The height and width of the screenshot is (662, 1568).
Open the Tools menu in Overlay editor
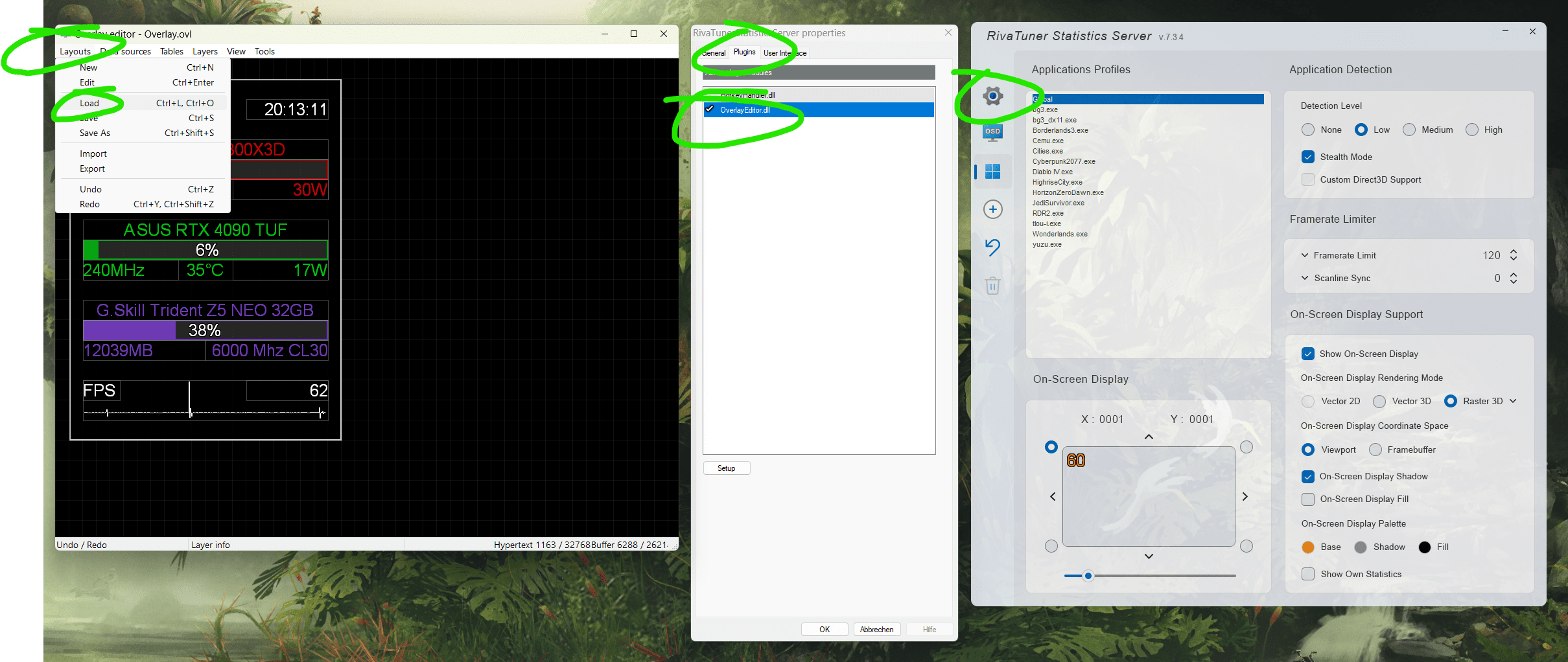264,51
